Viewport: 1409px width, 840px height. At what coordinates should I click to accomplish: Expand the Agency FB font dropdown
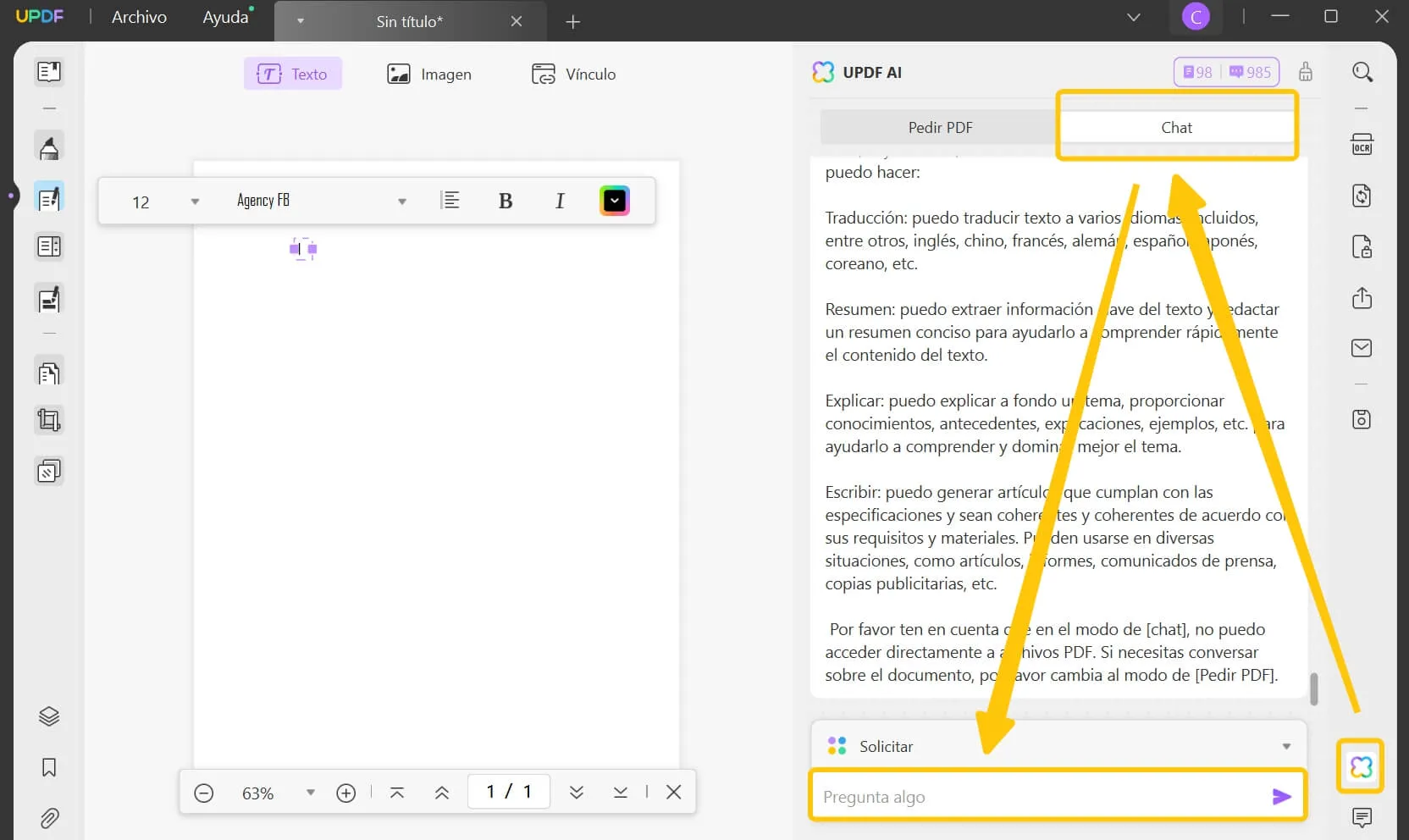[x=402, y=202]
